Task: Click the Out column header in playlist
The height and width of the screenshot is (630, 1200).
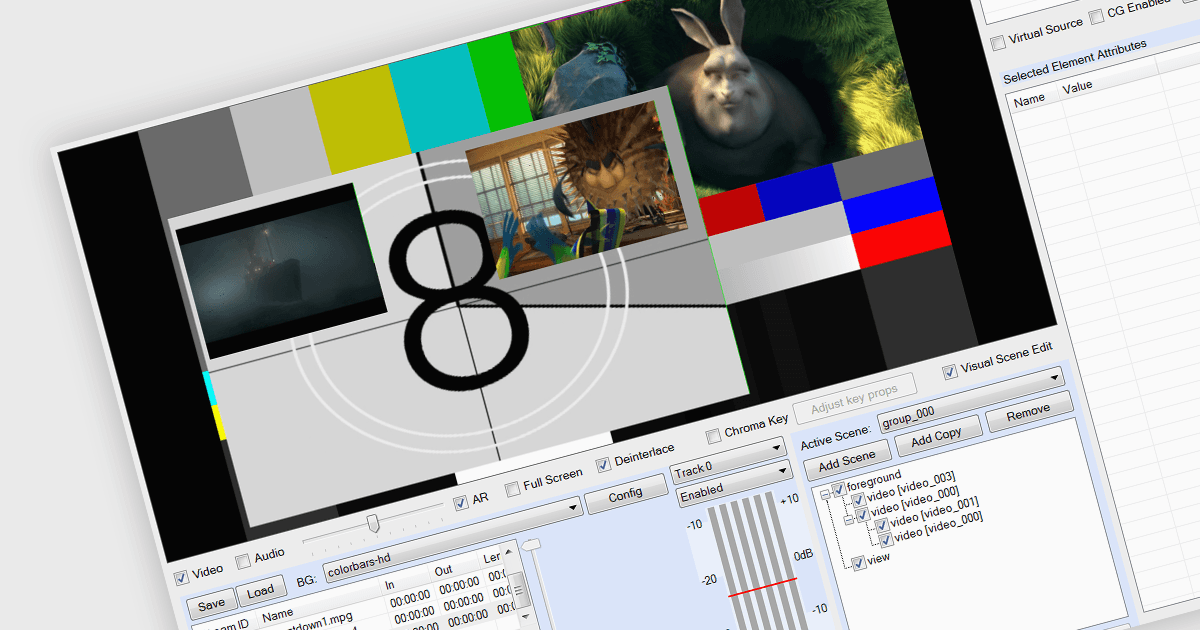Action: point(443,571)
